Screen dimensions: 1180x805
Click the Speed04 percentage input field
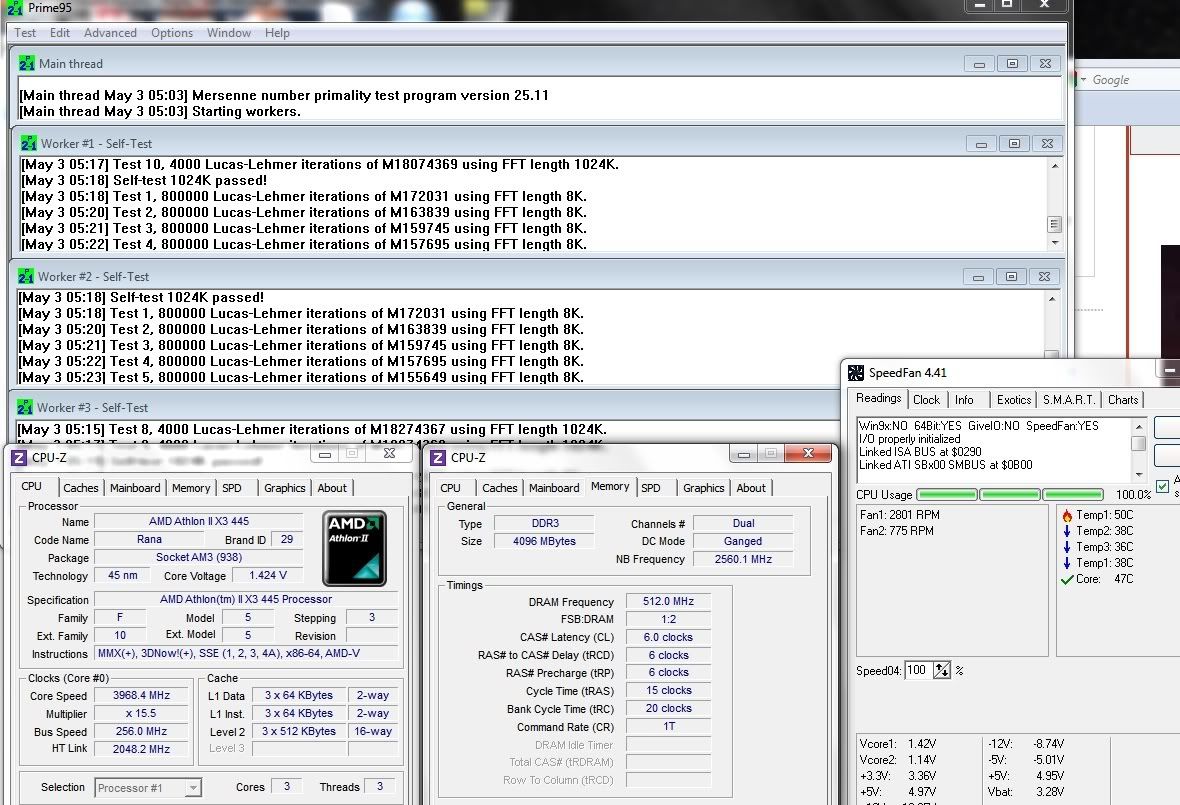[x=918, y=670]
